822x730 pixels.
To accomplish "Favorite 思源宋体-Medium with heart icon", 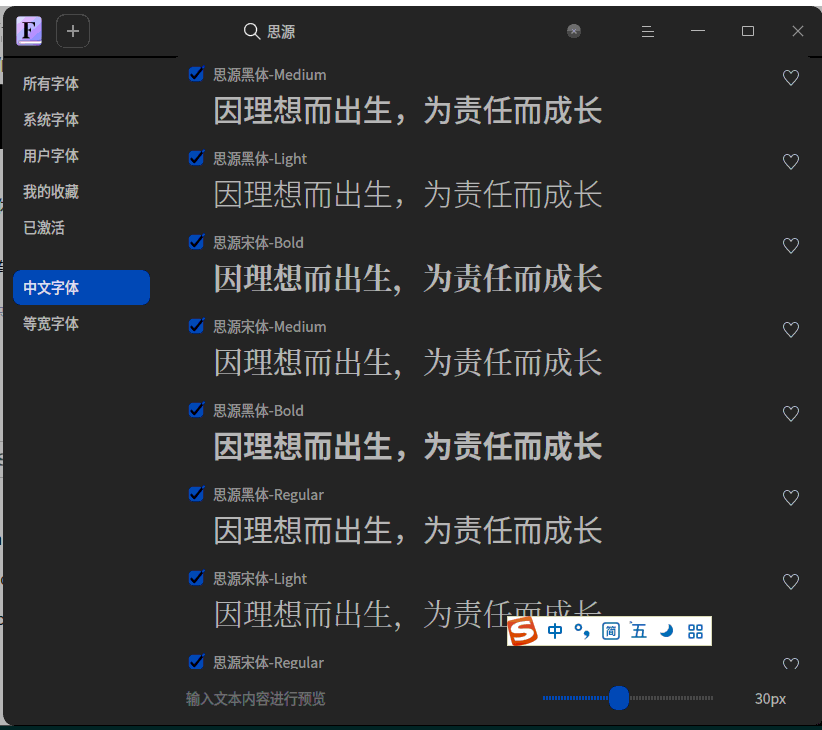I will point(791,329).
